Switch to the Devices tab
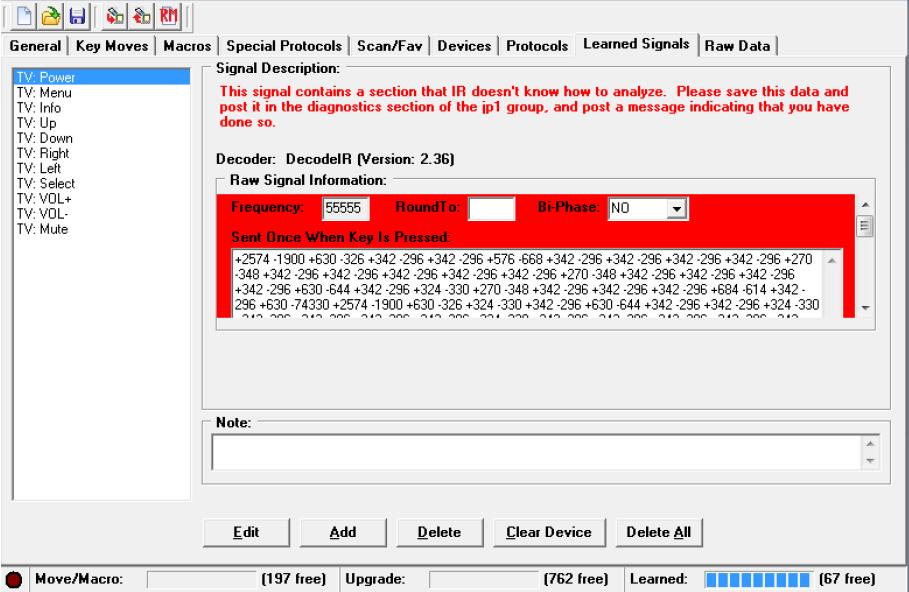The height and width of the screenshot is (592, 909). tap(464, 46)
